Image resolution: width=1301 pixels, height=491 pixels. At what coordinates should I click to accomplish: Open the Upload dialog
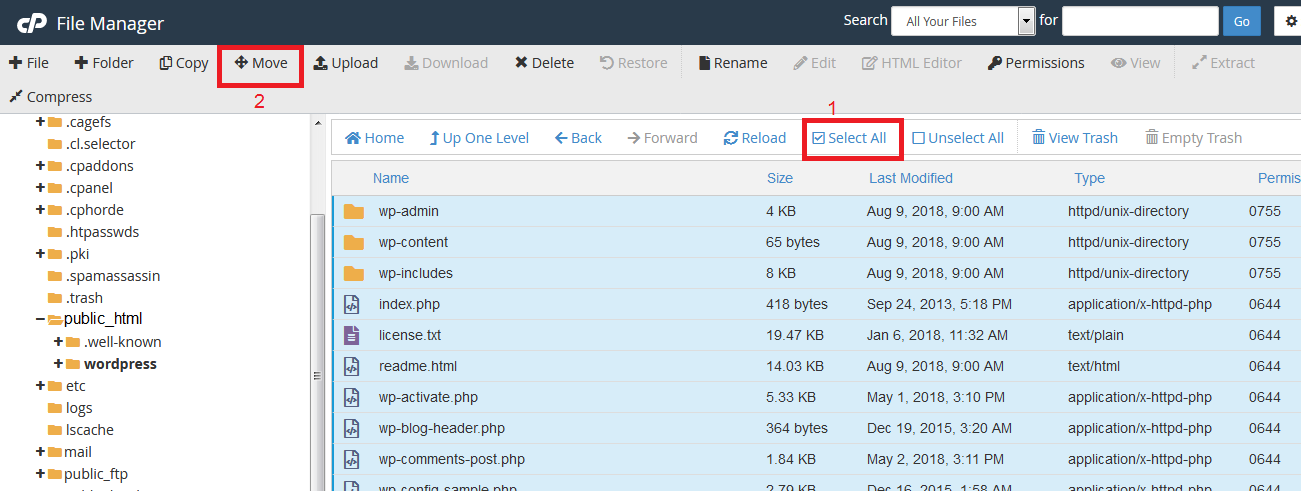tap(346, 63)
